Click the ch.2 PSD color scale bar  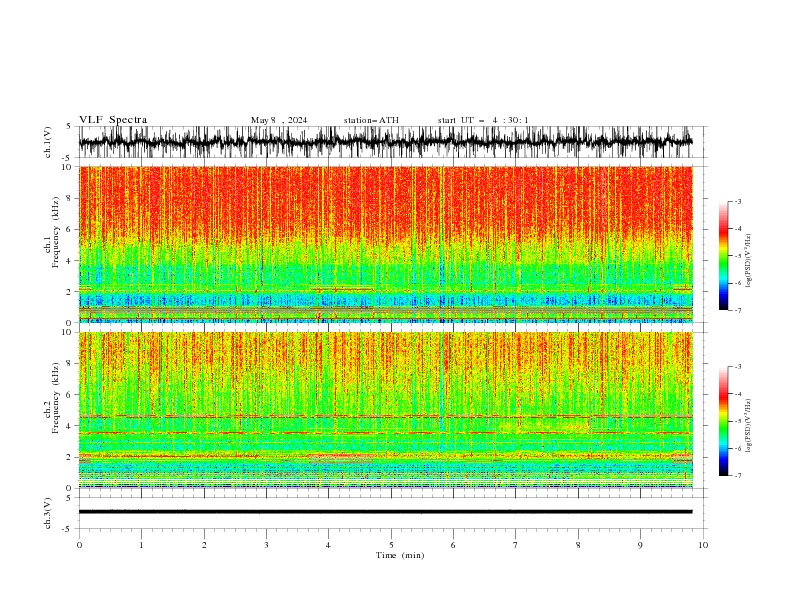coord(723,421)
